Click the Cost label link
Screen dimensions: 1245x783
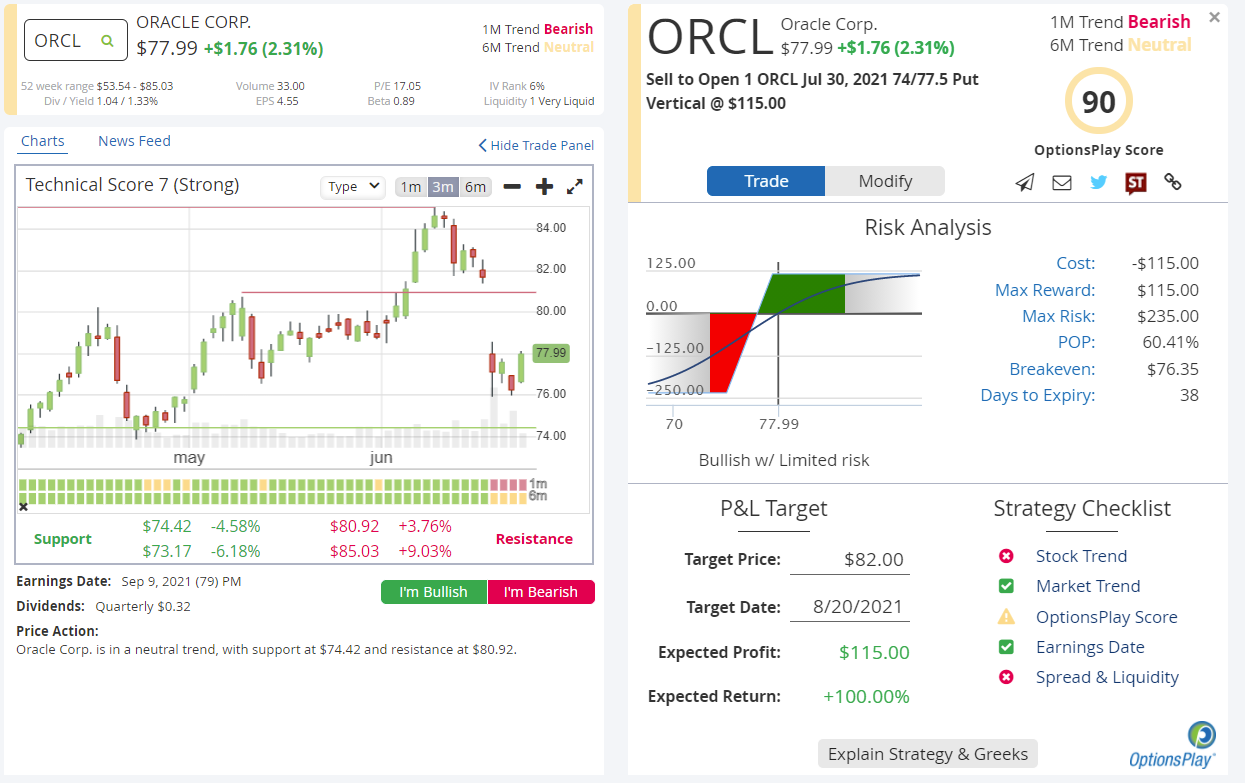[1075, 264]
